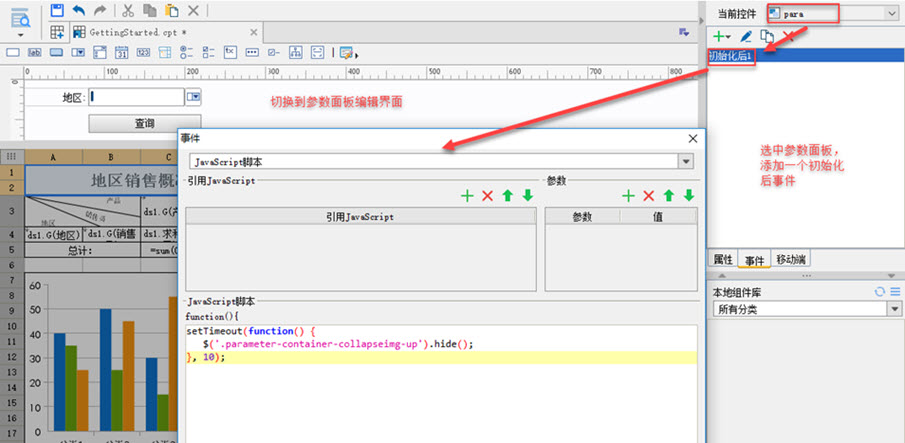This screenshot has width=905, height=443.
Task: Select the combo box widget tool
Action: pyautogui.click(x=78, y=52)
